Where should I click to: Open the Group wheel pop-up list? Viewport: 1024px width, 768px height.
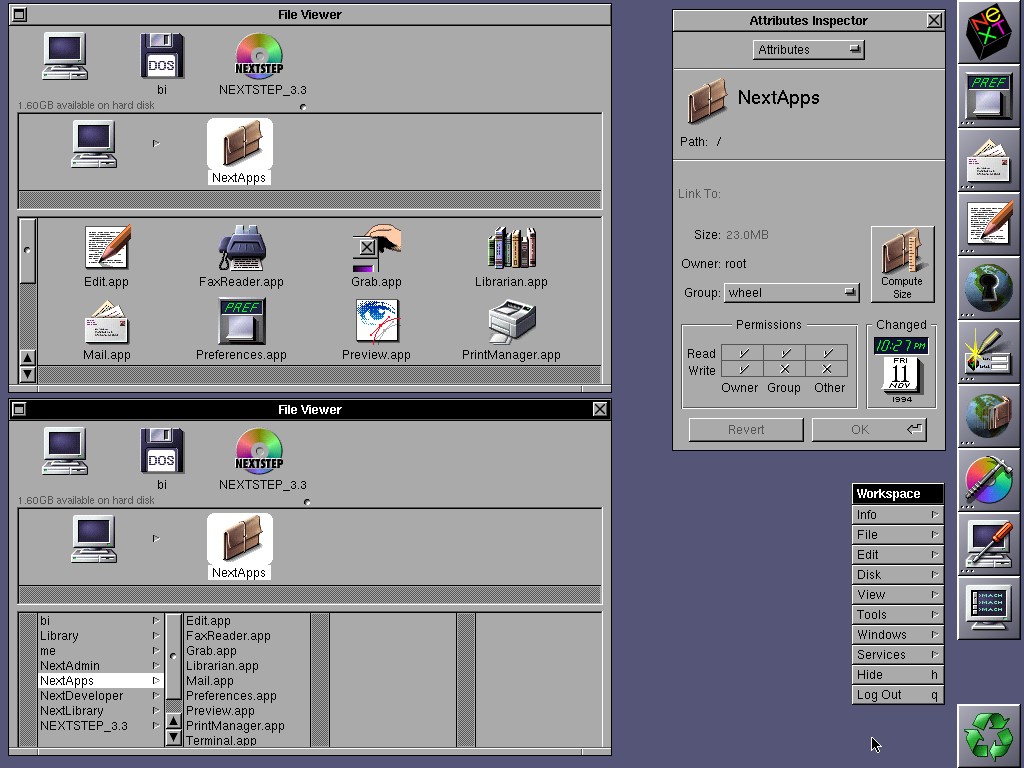pos(792,293)
